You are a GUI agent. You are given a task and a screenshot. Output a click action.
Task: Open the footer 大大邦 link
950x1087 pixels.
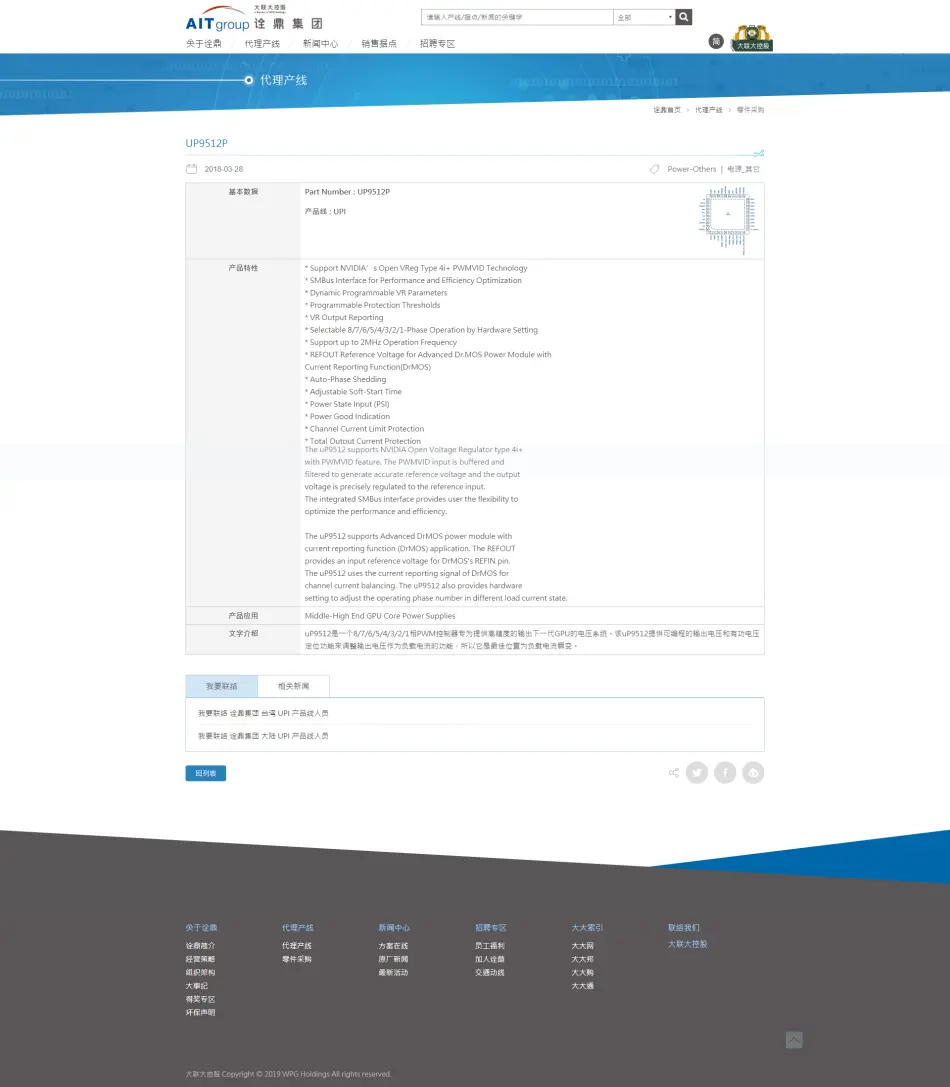582,959
